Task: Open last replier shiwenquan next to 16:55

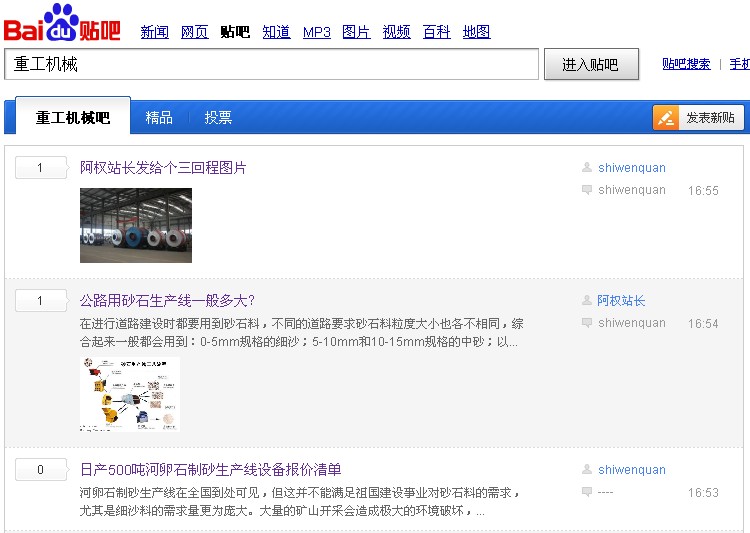Action: point(632,190)
